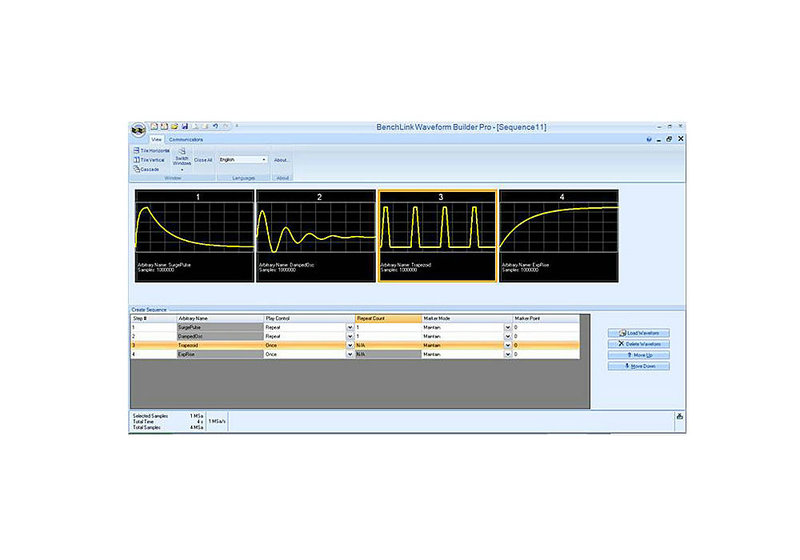
Task: Click the Marker Point column header
Action: point(545,318)
